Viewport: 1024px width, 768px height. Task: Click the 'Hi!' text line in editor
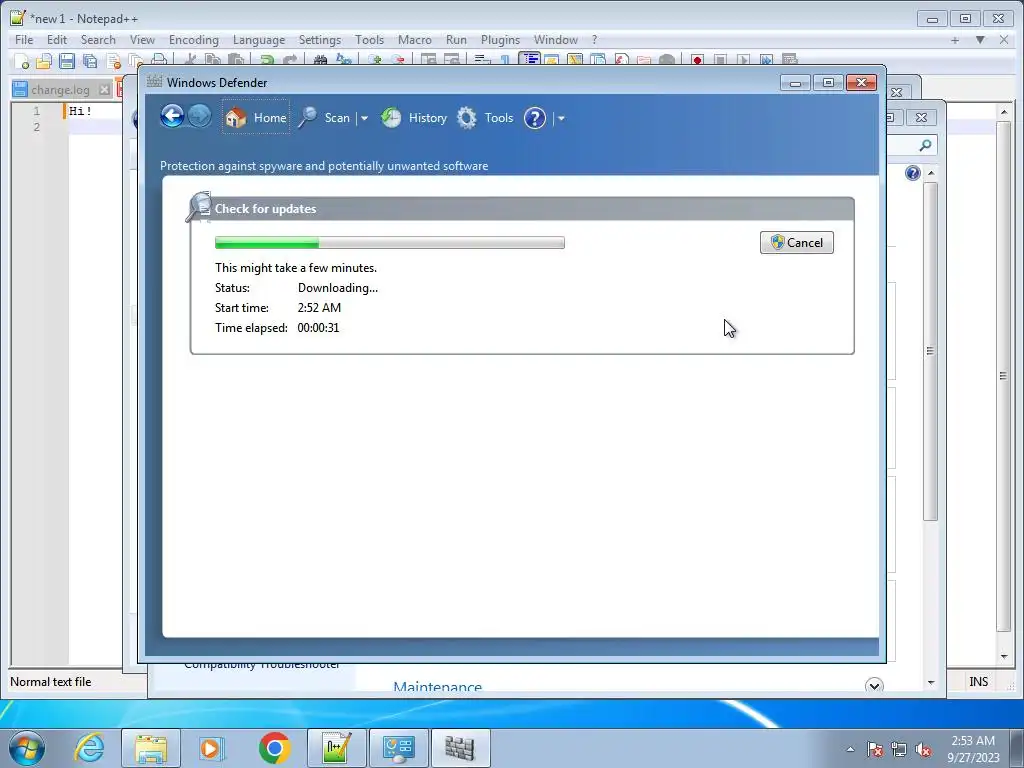[80, 111]
